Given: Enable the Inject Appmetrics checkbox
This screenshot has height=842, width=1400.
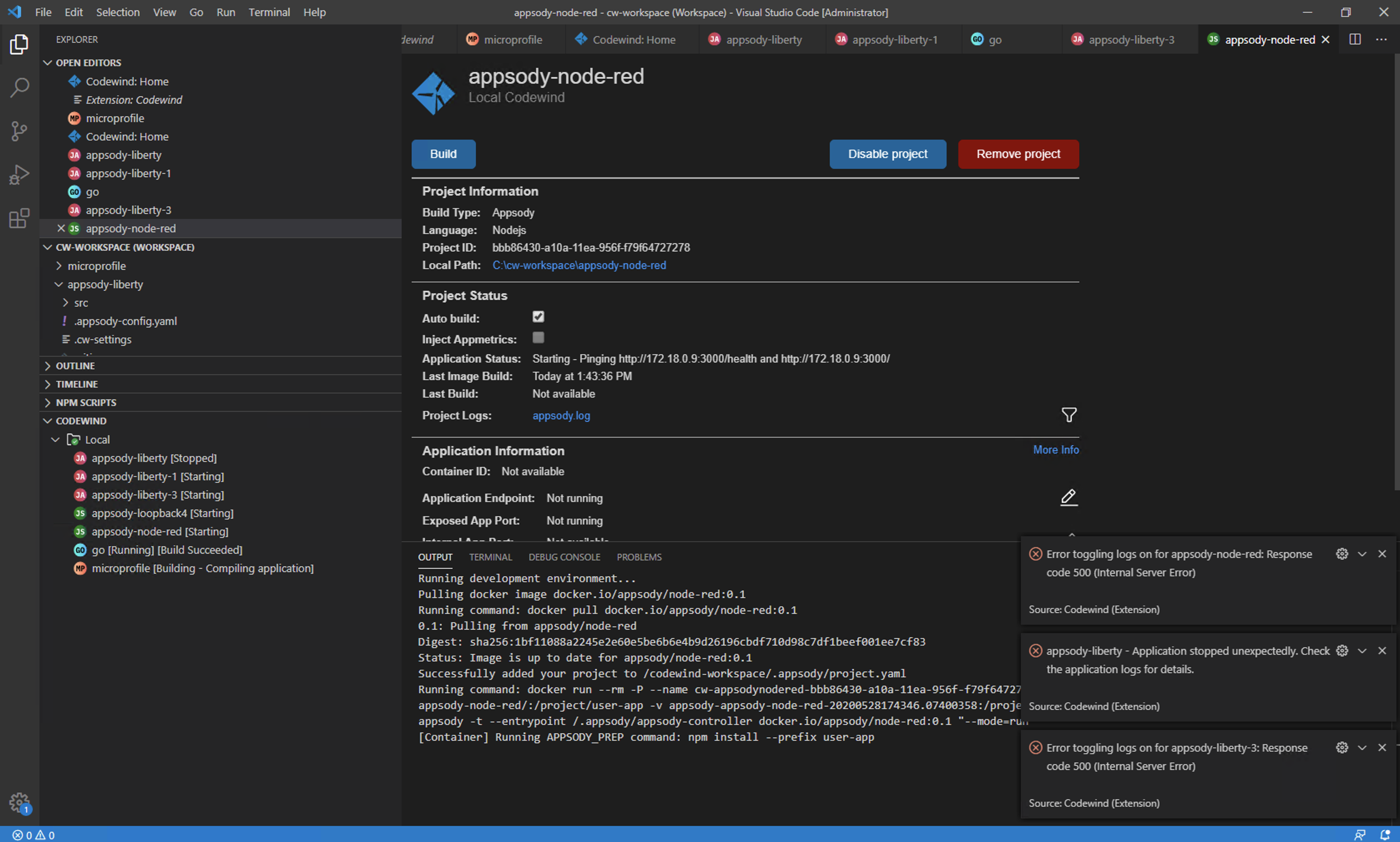Looking at the screenshot, I should tap(538, 337).
